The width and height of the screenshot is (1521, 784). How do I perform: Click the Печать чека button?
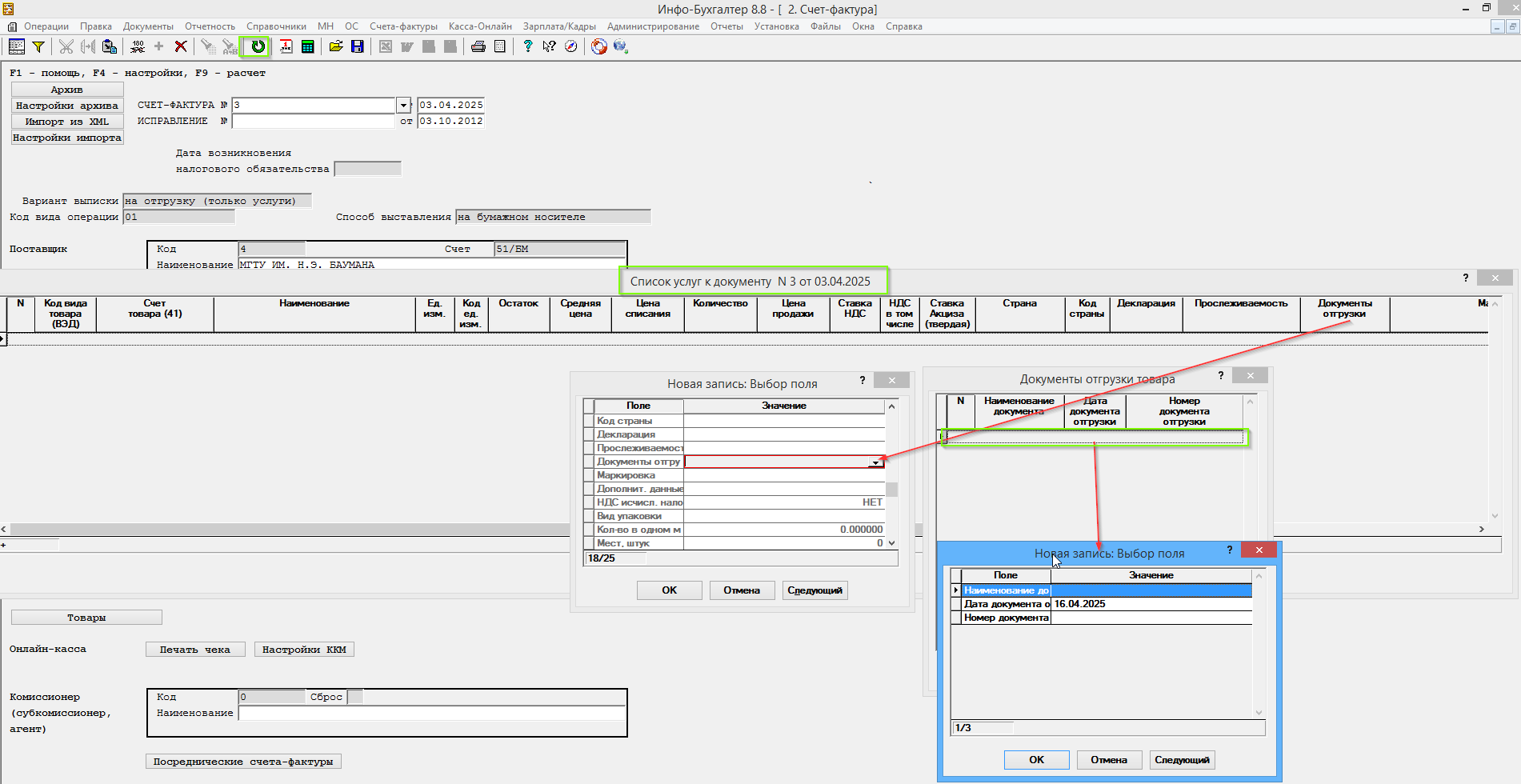194,650
